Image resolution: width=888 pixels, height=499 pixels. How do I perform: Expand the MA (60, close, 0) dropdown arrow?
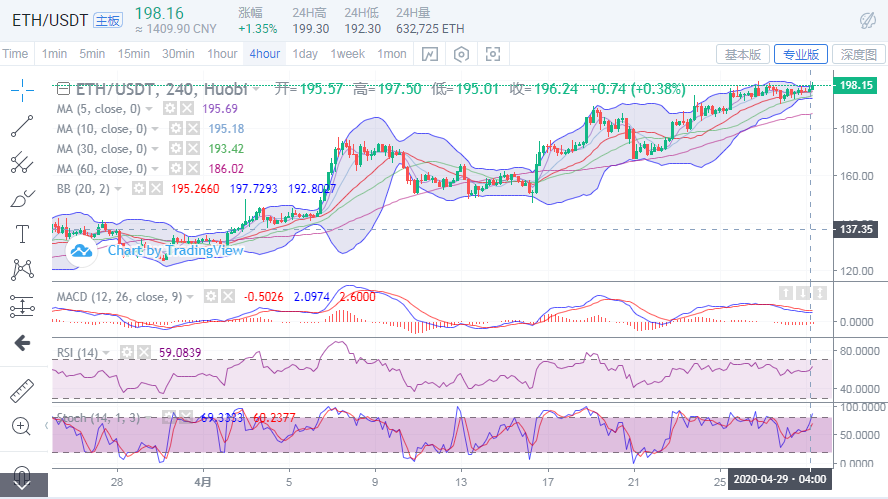155,169
